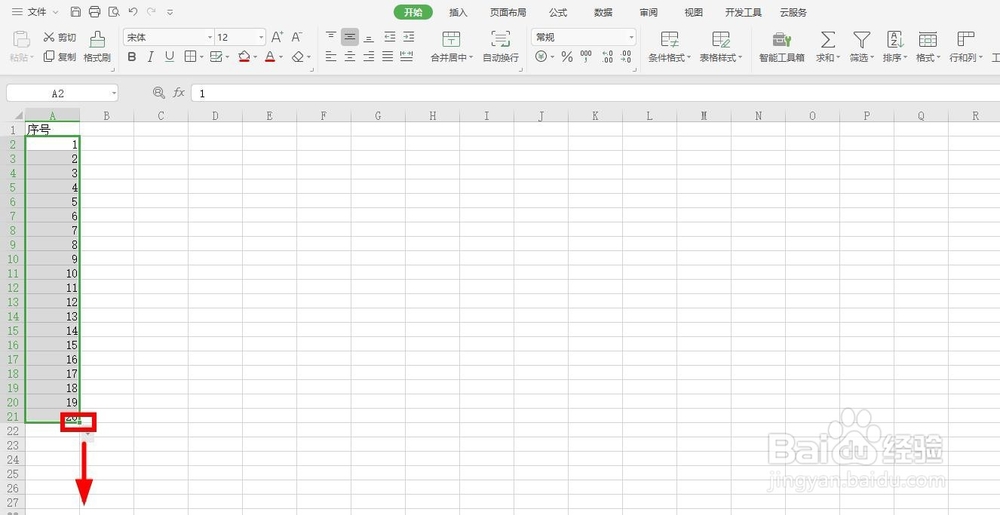The height and width of the screenshot is (515, 1000).
Task: Click the magnifier icon beside fx
Action: [159, 93]
